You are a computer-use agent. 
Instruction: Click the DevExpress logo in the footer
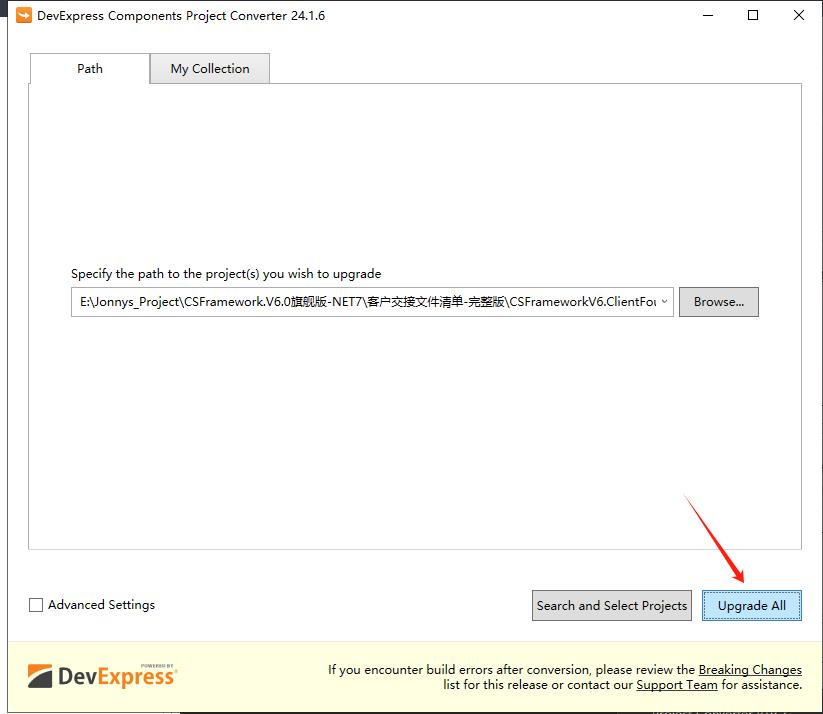point(102,676)
